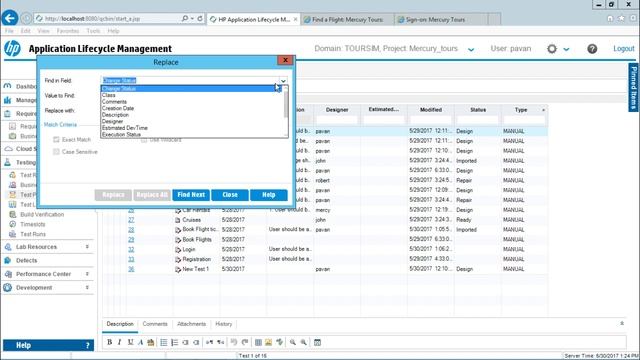Open font color tool in description toolbar
640x360 pixels.
[x=140, y=342]
